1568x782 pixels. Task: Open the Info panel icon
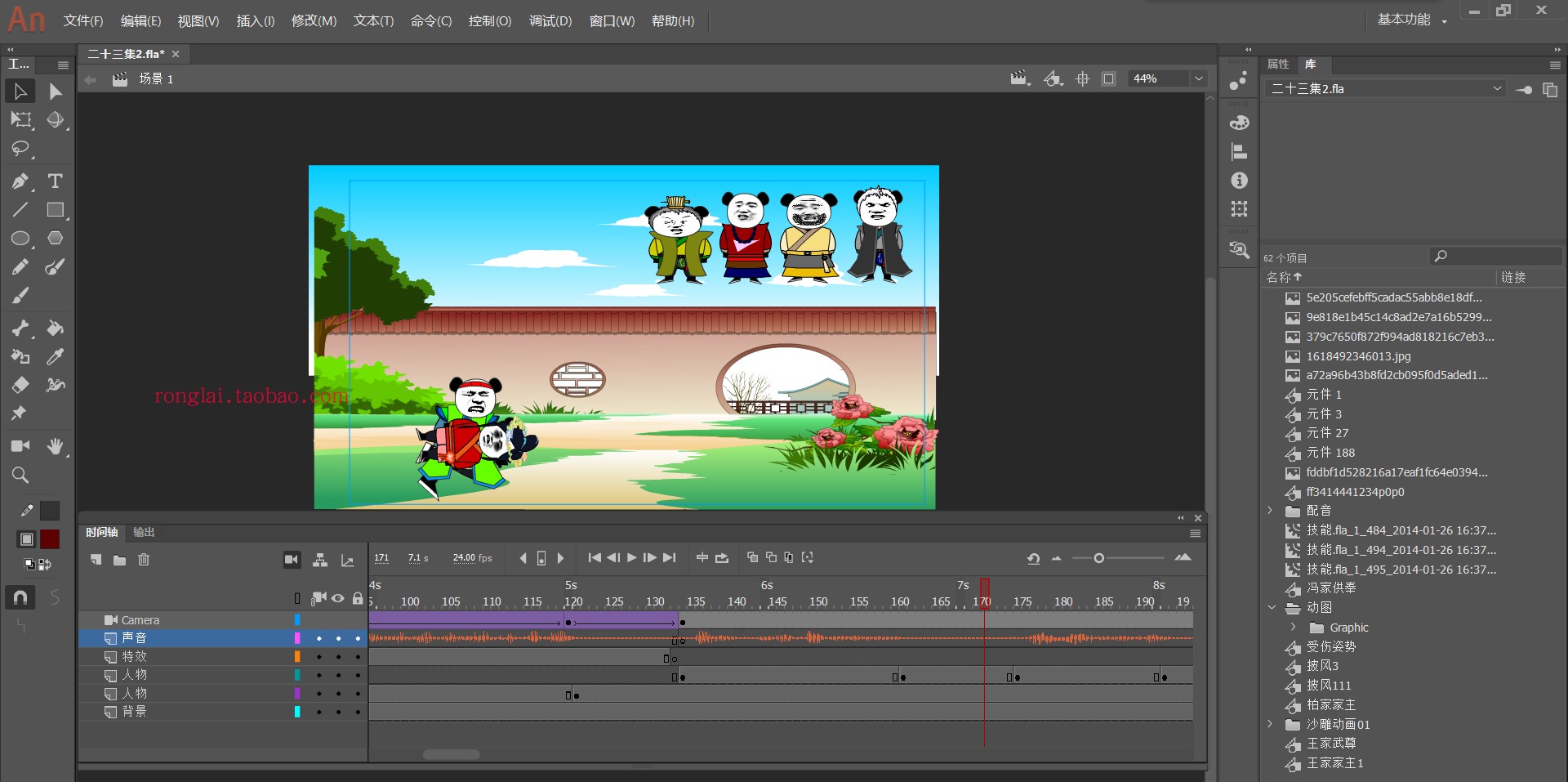(x=1239, y=181)
